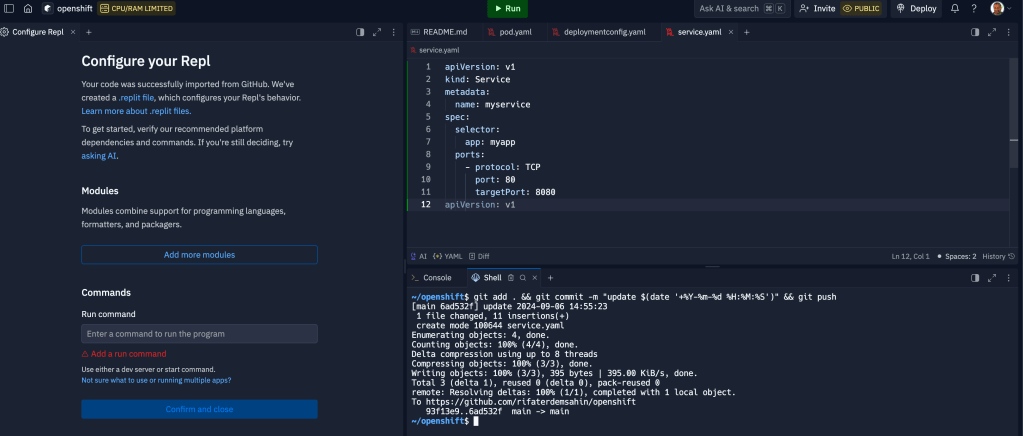Click the Shell prompt cursor line
The width and height of the screenshot is (1023, 436).
pyautogui.click(x=445, y=421)
